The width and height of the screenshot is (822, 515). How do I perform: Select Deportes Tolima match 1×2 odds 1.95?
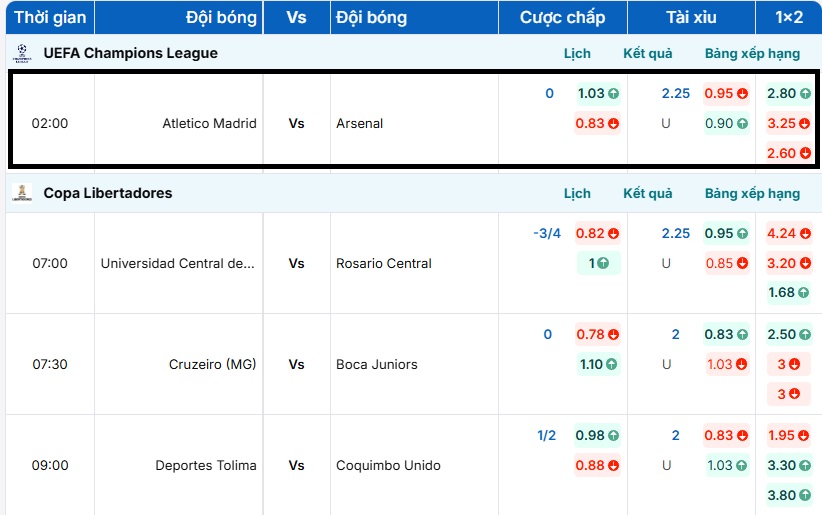coord(789,435)
